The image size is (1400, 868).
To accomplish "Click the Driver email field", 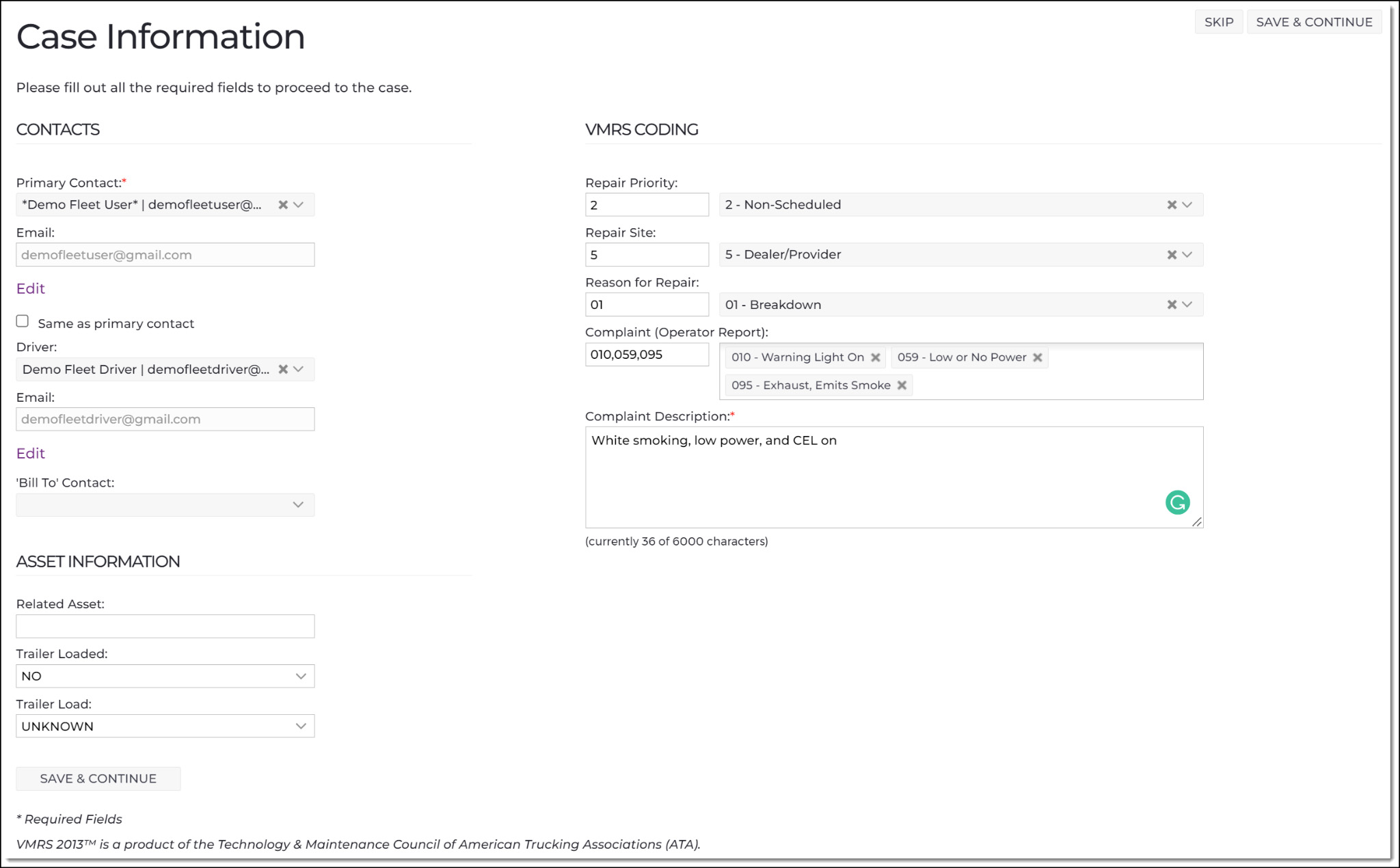I will tap(165, 420).
